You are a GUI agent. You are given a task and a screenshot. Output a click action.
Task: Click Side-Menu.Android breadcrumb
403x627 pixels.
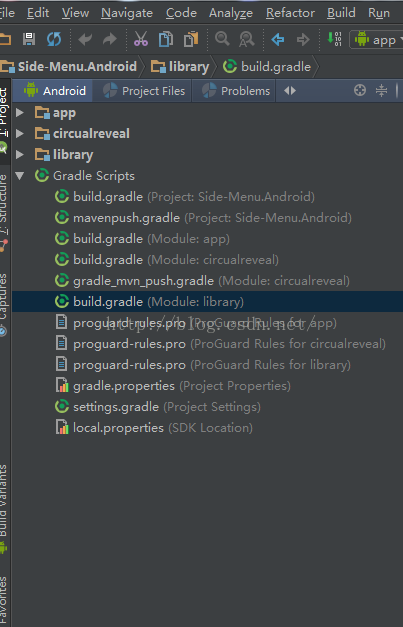pyautogui.click(x=68, y=66)
